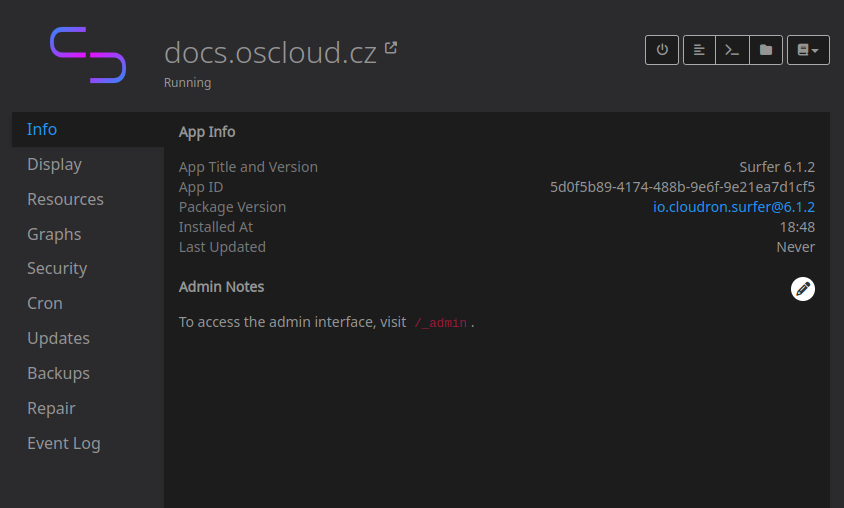Open the Backups section
Image resolution: width=844 pixels, height=508 pixels.
pos(58,373)
